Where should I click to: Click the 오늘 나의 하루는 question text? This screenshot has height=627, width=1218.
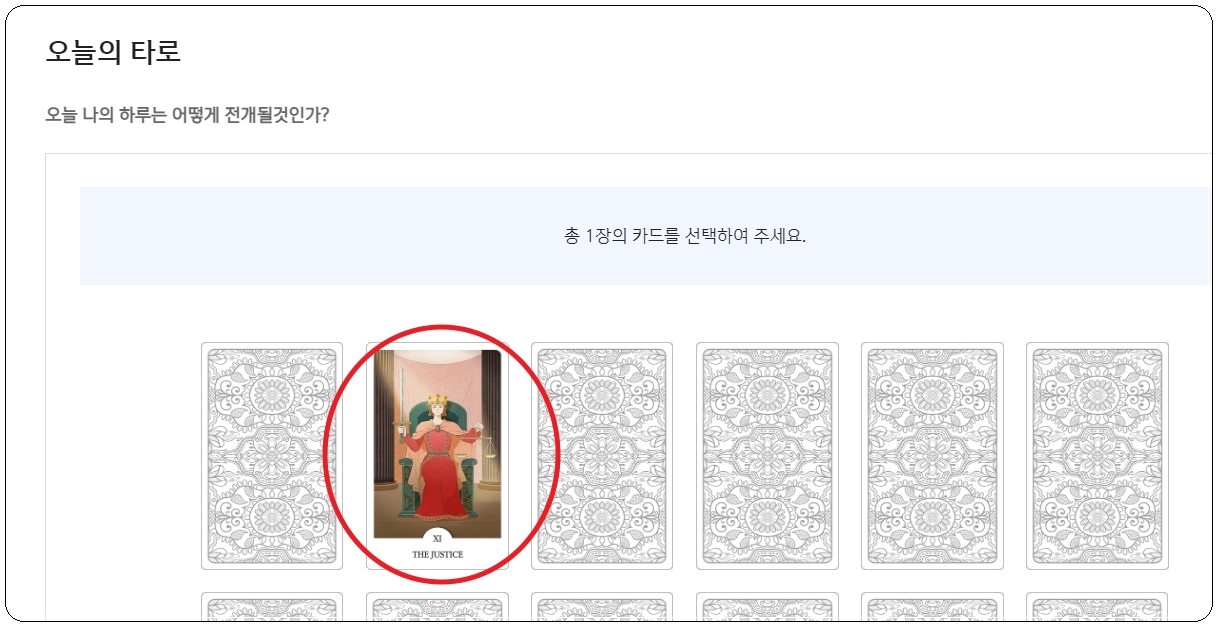click(x=187, y=115)
